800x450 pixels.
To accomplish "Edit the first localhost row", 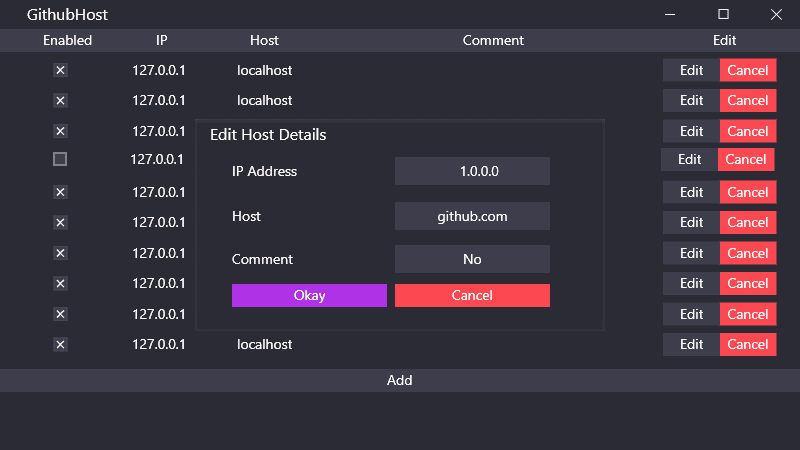I will [691, 70].
